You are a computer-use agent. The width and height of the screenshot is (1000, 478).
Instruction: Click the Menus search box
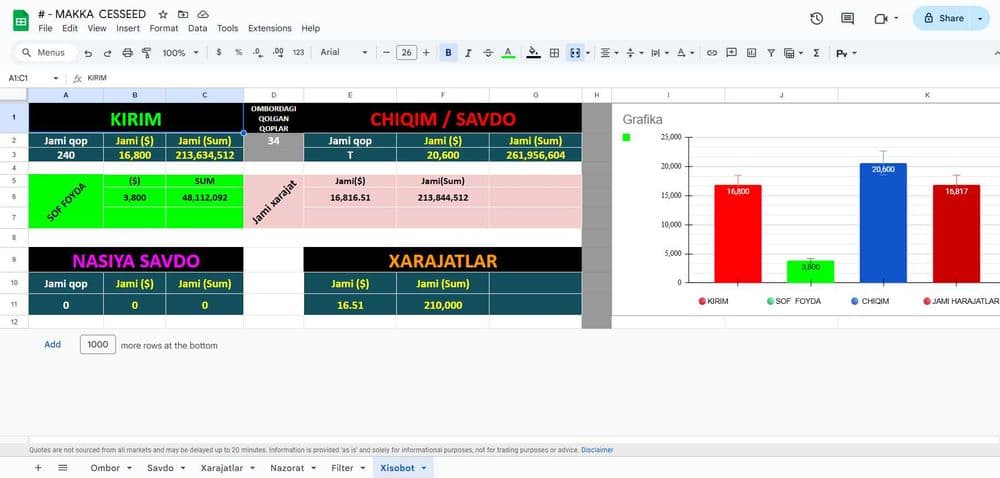click(x=46, y=53)
